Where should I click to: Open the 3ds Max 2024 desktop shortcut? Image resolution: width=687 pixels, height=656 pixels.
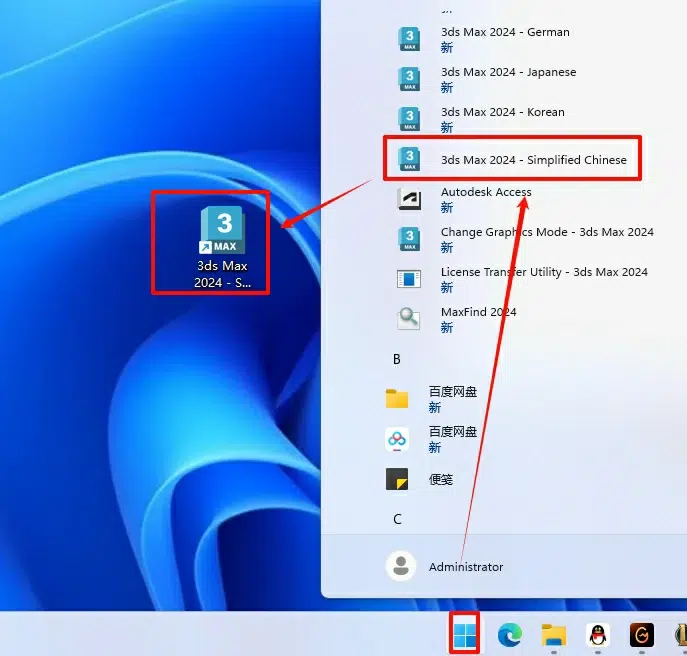coord(222,244)
